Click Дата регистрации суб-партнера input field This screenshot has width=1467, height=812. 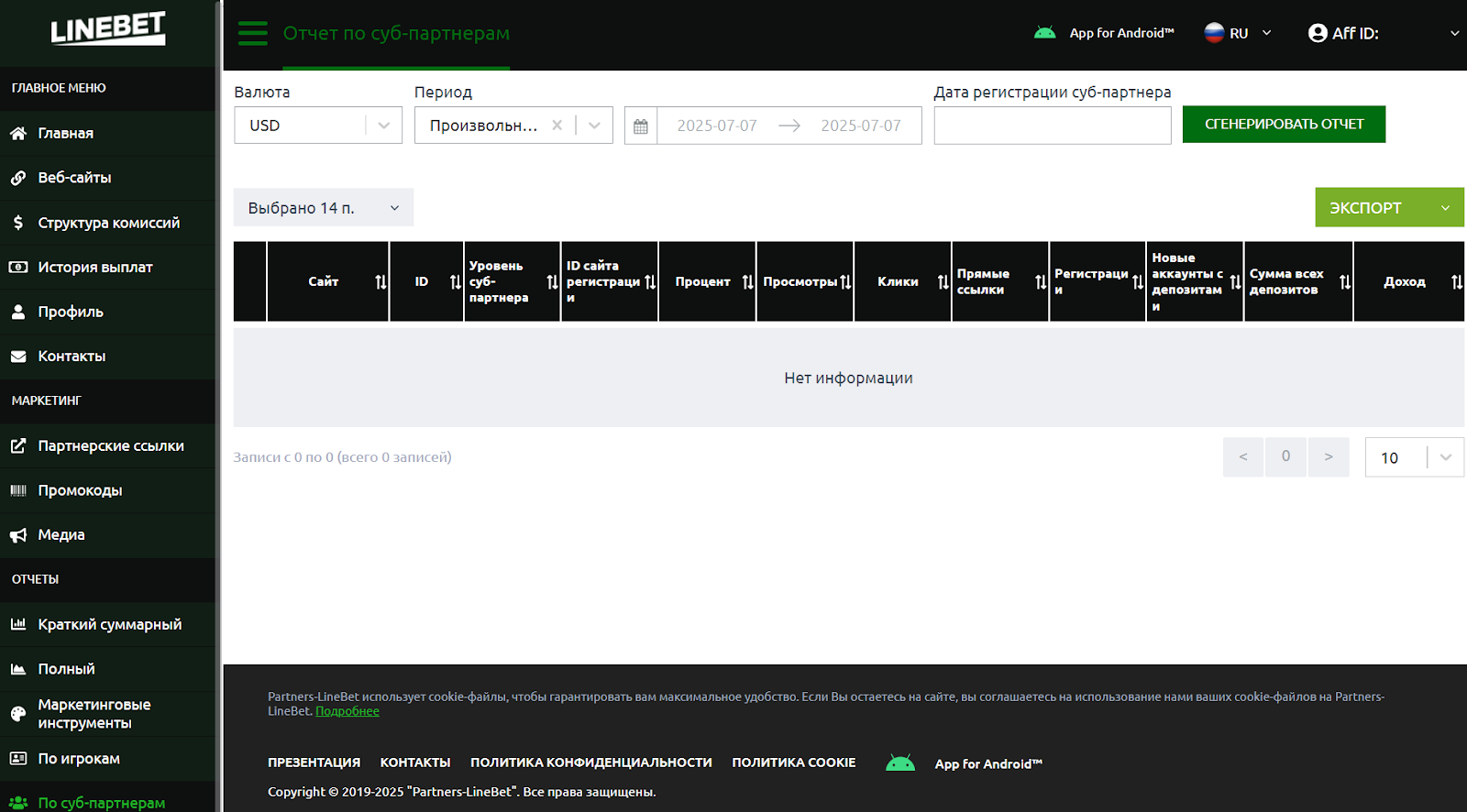click(x=1053, y=126)
